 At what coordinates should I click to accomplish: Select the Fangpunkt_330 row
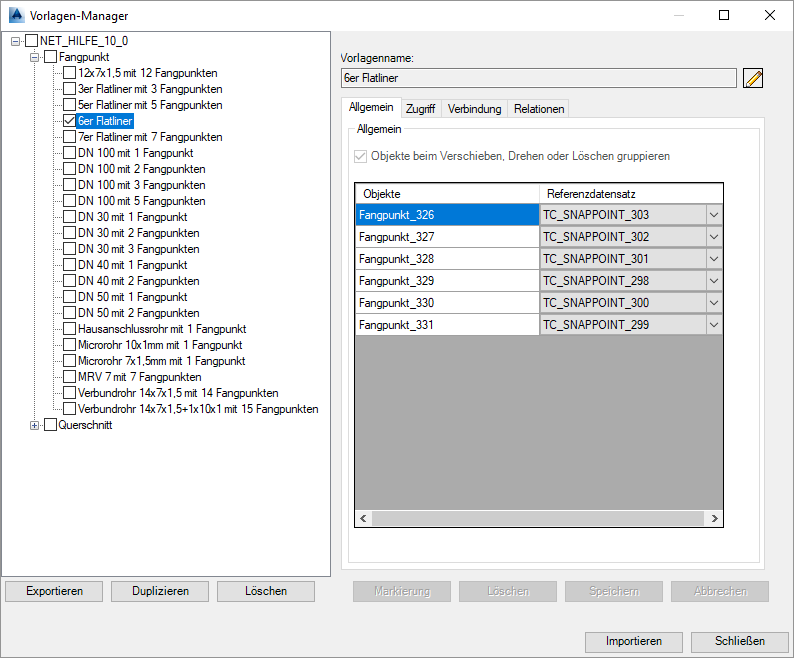(x=448, y=303)
